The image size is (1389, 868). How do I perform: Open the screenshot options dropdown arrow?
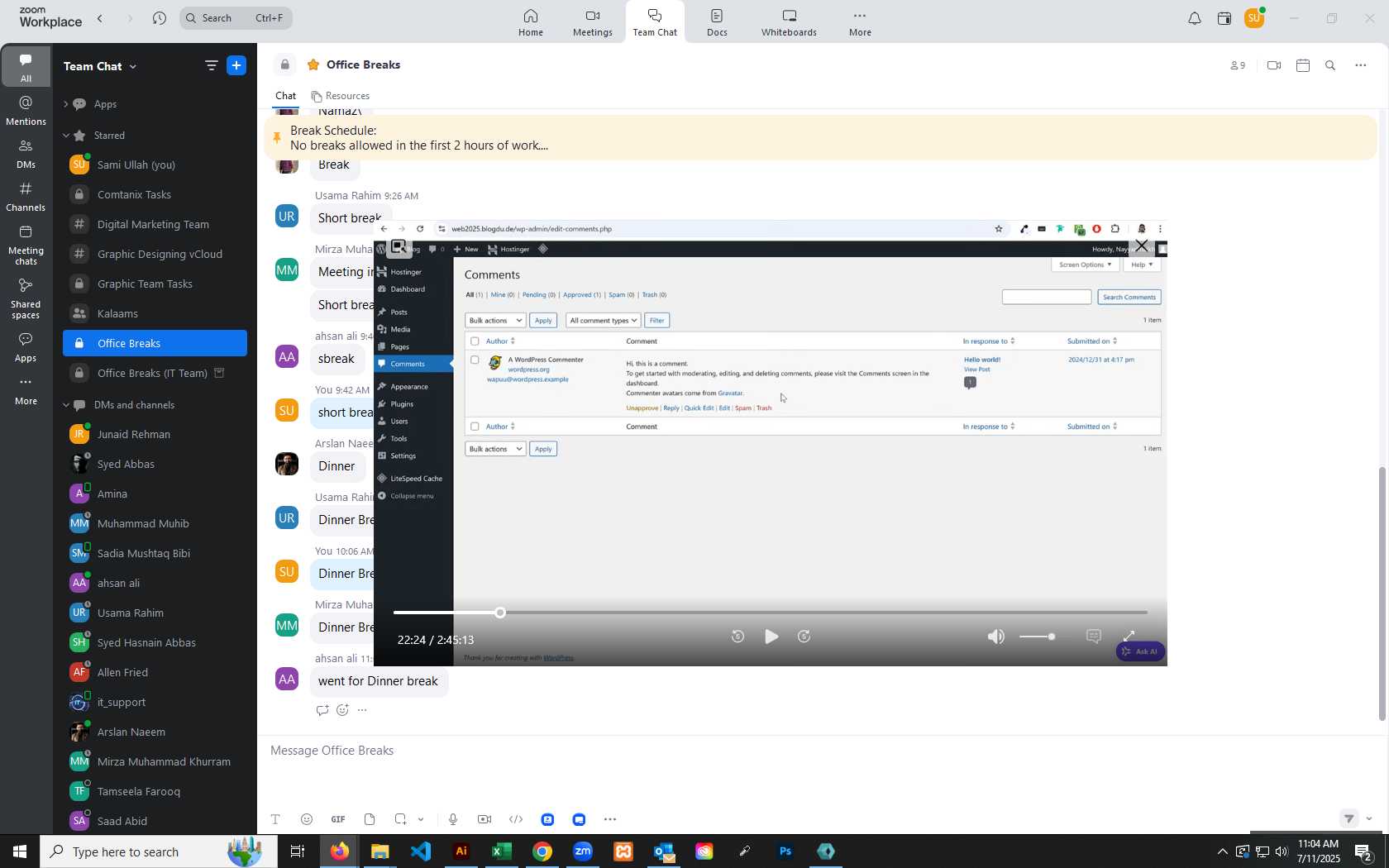pyautogui.click(x=421, y=819)
